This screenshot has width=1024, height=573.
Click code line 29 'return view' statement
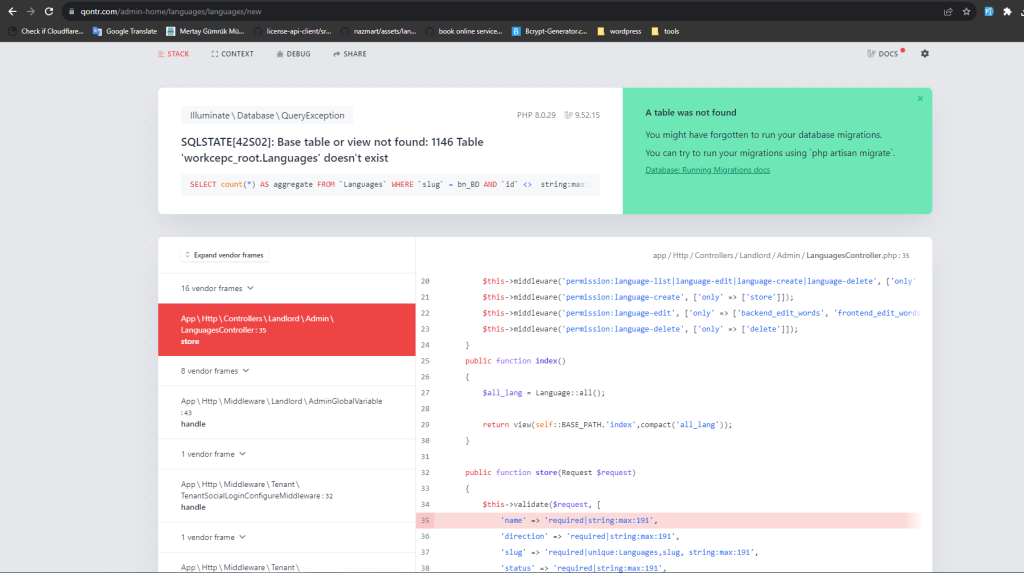(x=607, y=425)
